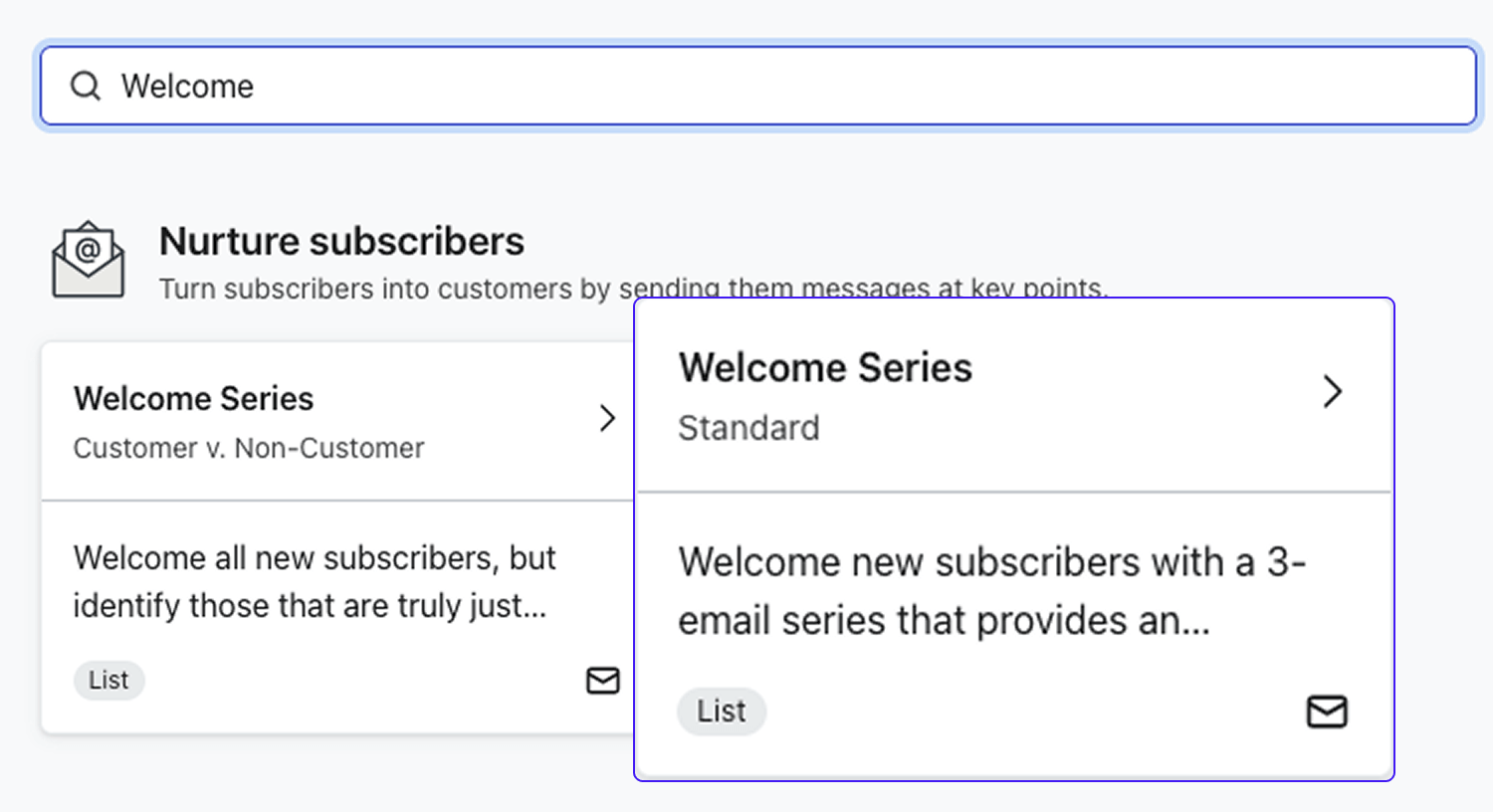Click List tag on Customer v. Non-Customer card
1493x812 pixels.
pos(108,681)
